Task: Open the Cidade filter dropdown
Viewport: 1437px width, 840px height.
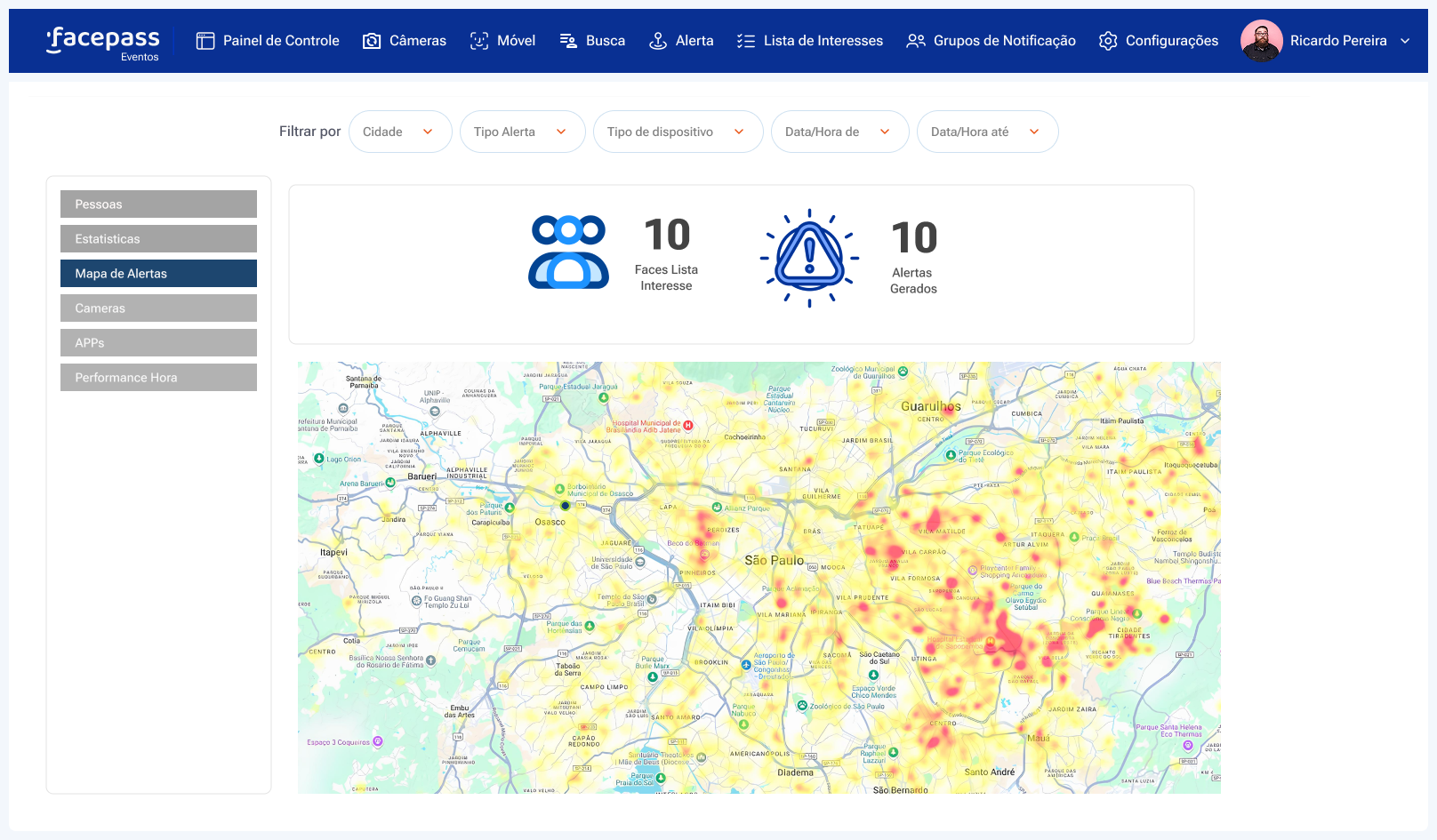Action: (x=400, y=132)
